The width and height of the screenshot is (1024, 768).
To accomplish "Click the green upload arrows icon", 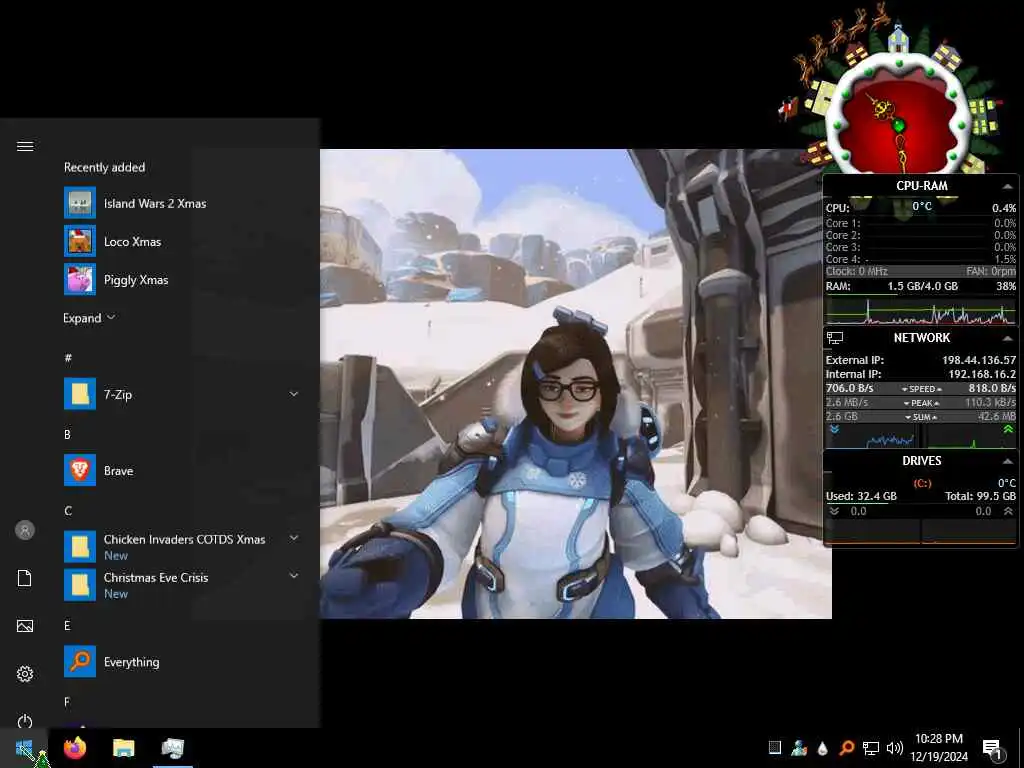I will pyautogui.click(x=1008, y=430).
